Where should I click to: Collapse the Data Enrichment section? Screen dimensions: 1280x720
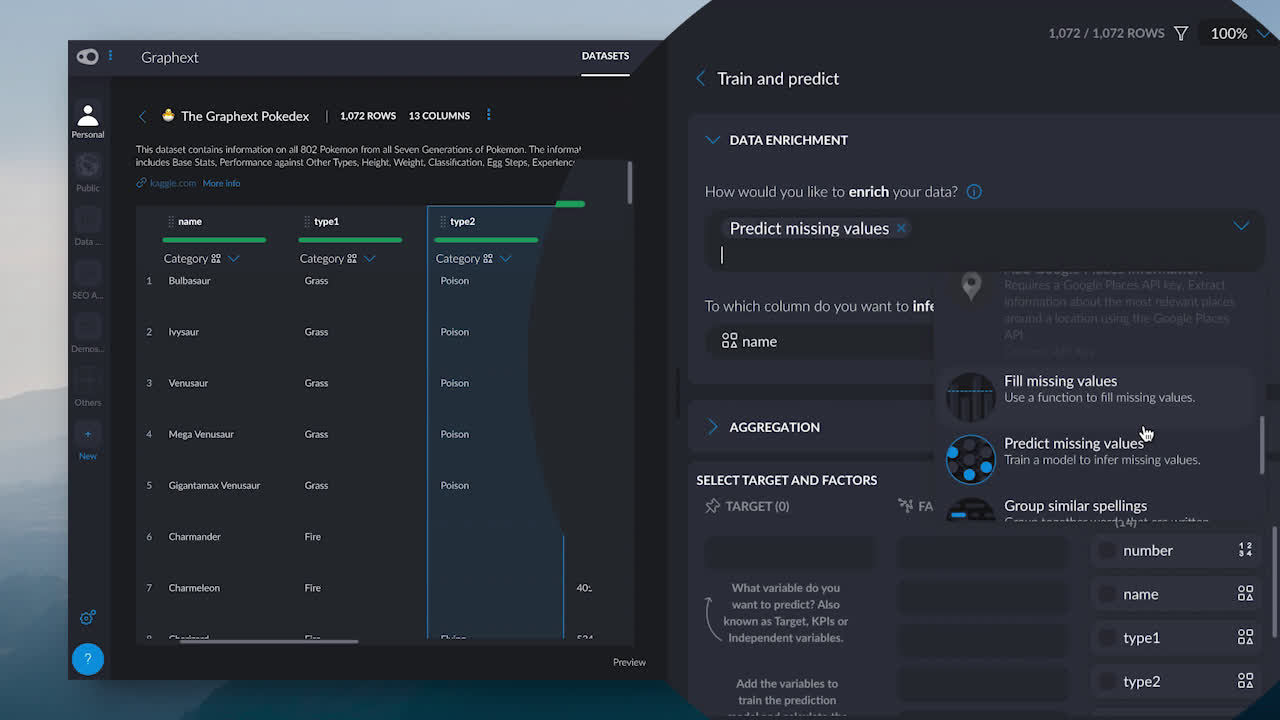713,140
